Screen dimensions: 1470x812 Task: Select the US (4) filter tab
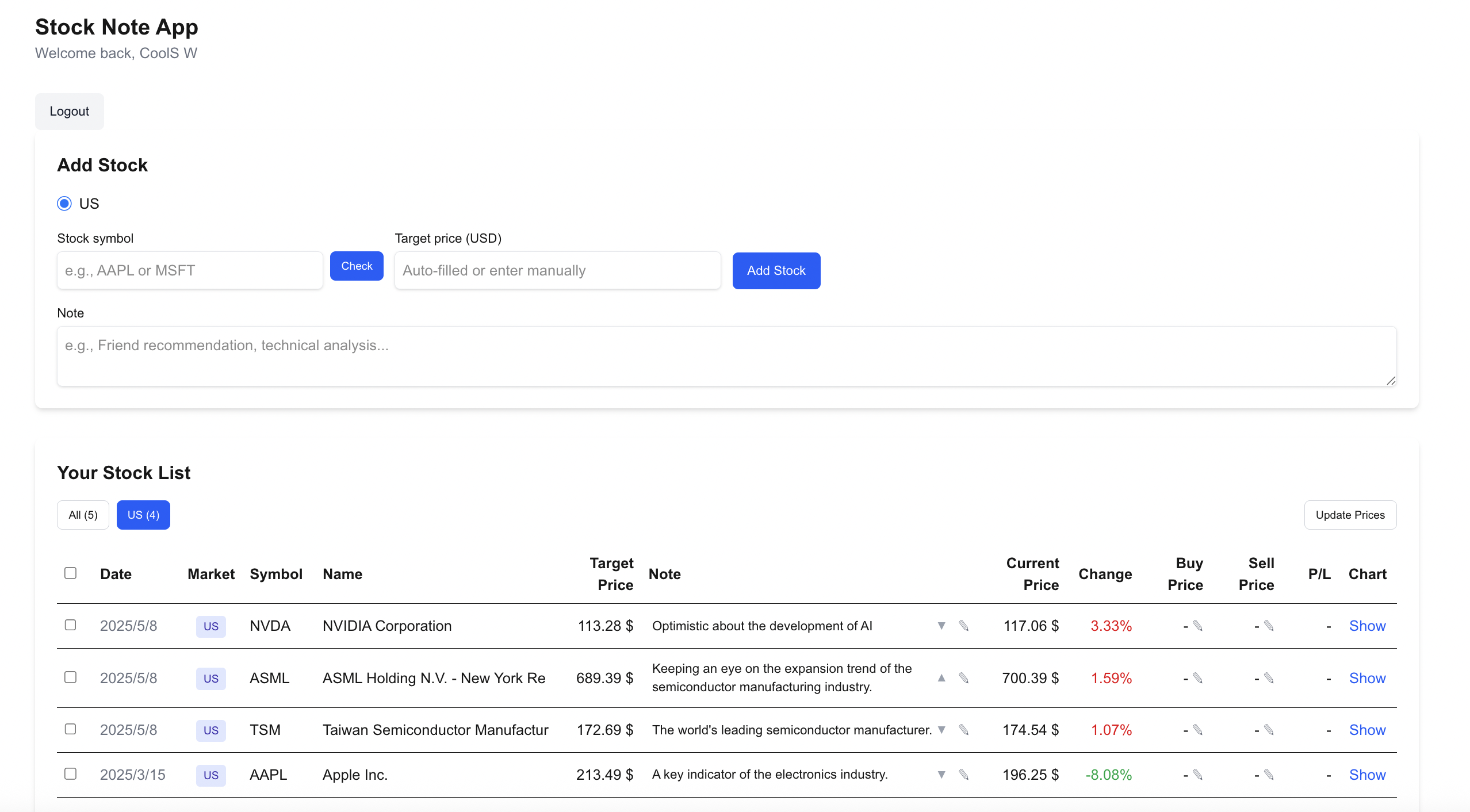pos(143,515)
